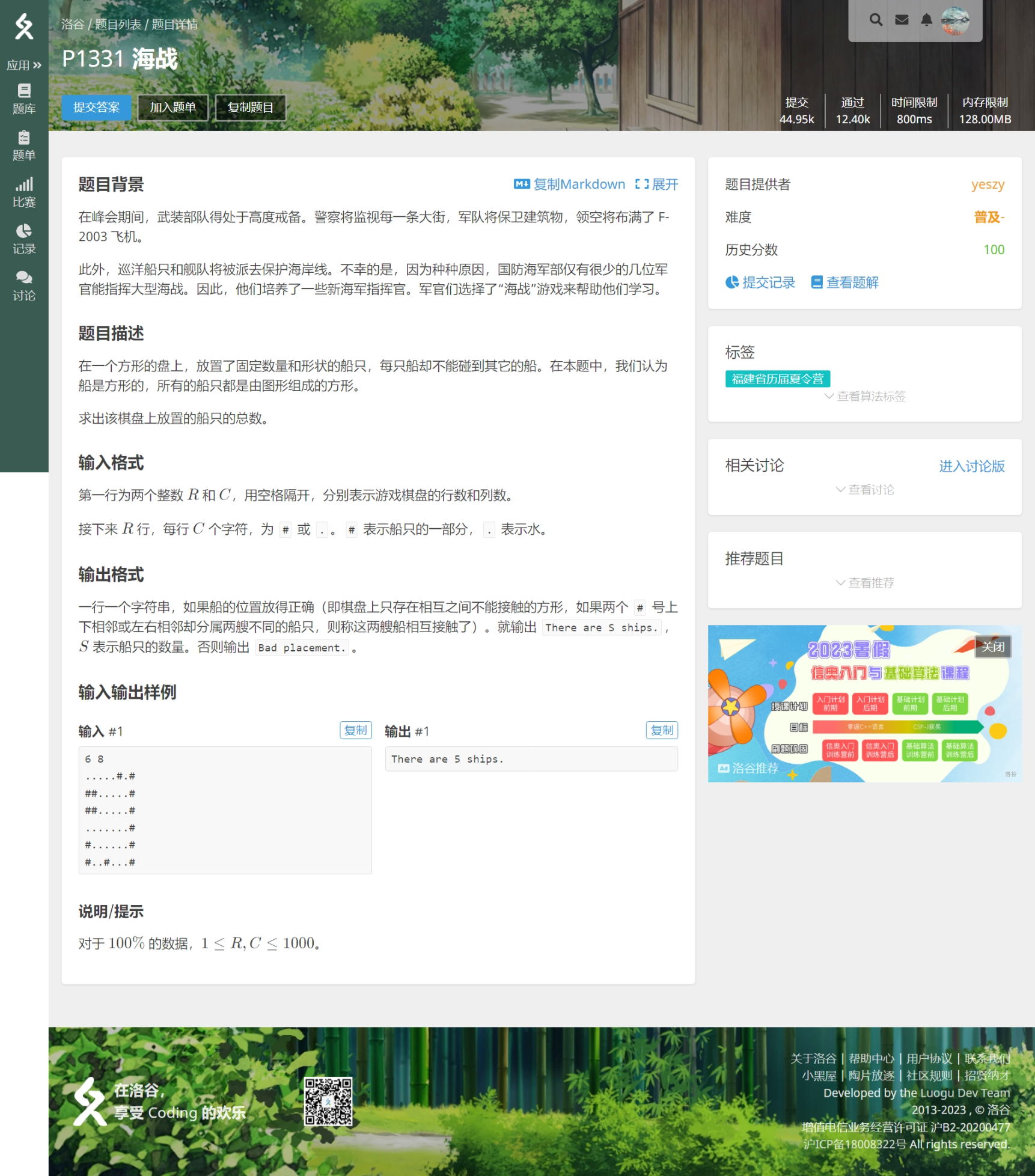Click the 展开 expand link
Screen dimensions: 1035x1176
click(x=656, y=184)
